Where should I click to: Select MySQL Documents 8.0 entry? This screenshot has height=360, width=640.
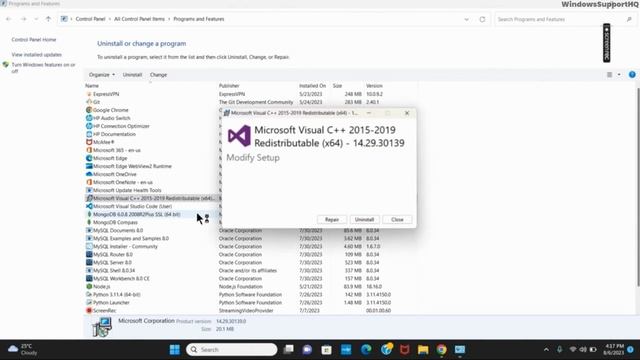coord(118,230)
